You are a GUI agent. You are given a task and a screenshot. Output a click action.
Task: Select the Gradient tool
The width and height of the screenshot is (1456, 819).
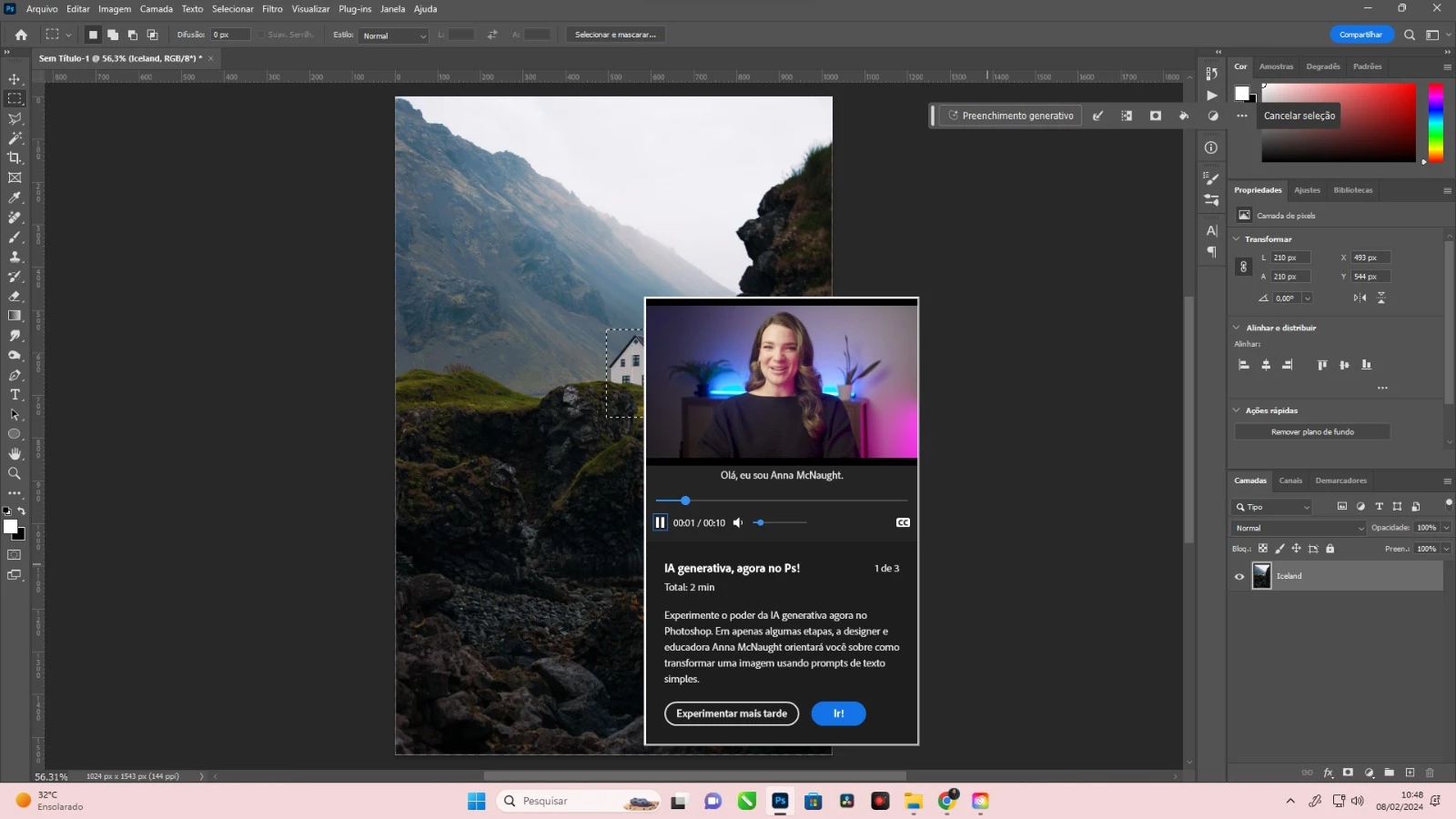coord(15,316)
